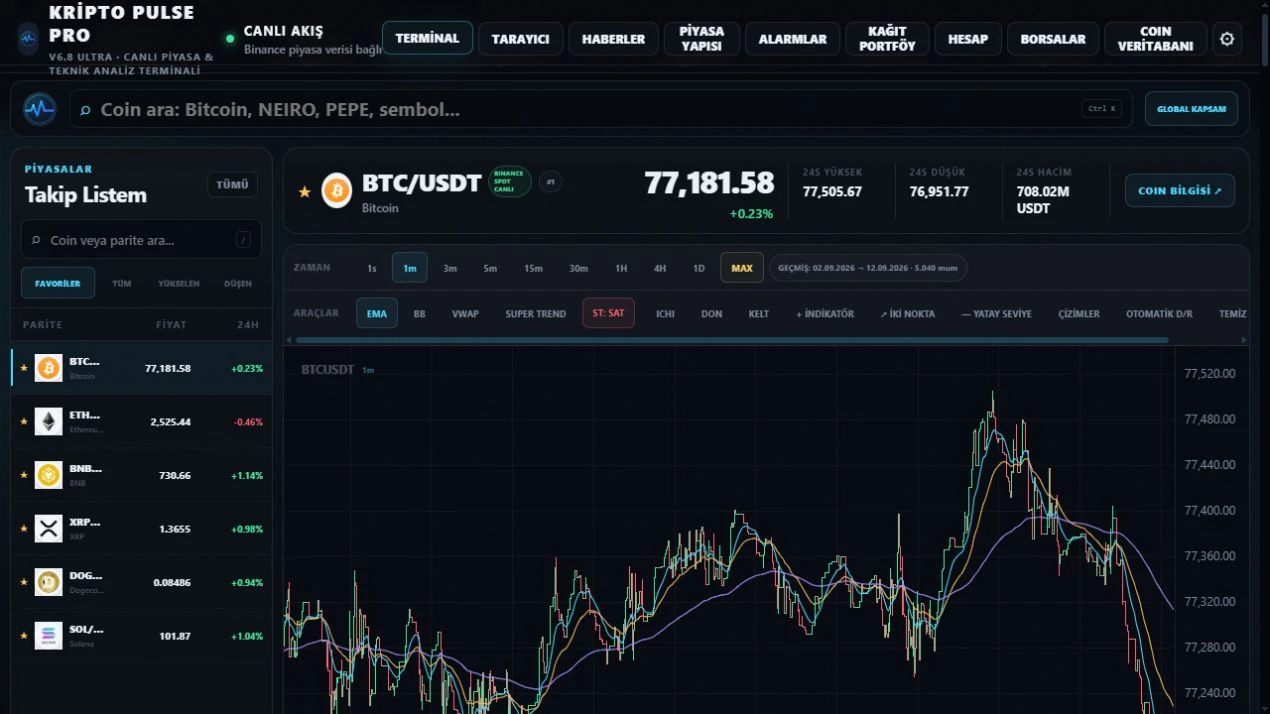Open the Piyasa Yapısı tab
Image resolution: width=1270 pixels, height=714 pixels.
click(x=701, y=39)
